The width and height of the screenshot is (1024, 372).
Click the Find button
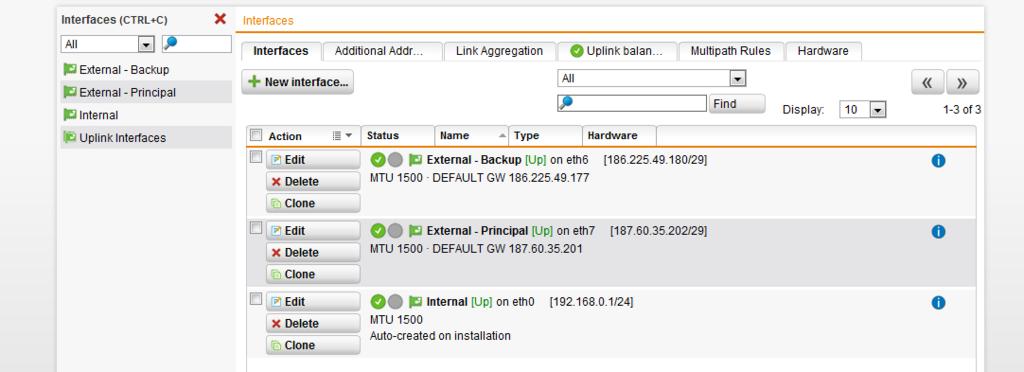(x=737, y=104)
